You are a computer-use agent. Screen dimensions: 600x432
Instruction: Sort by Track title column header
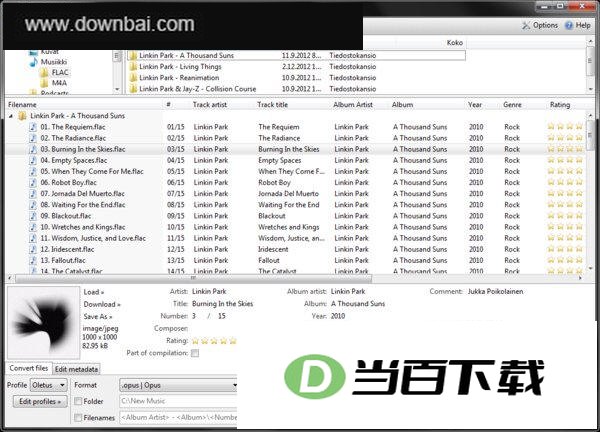tap(272, 104)
